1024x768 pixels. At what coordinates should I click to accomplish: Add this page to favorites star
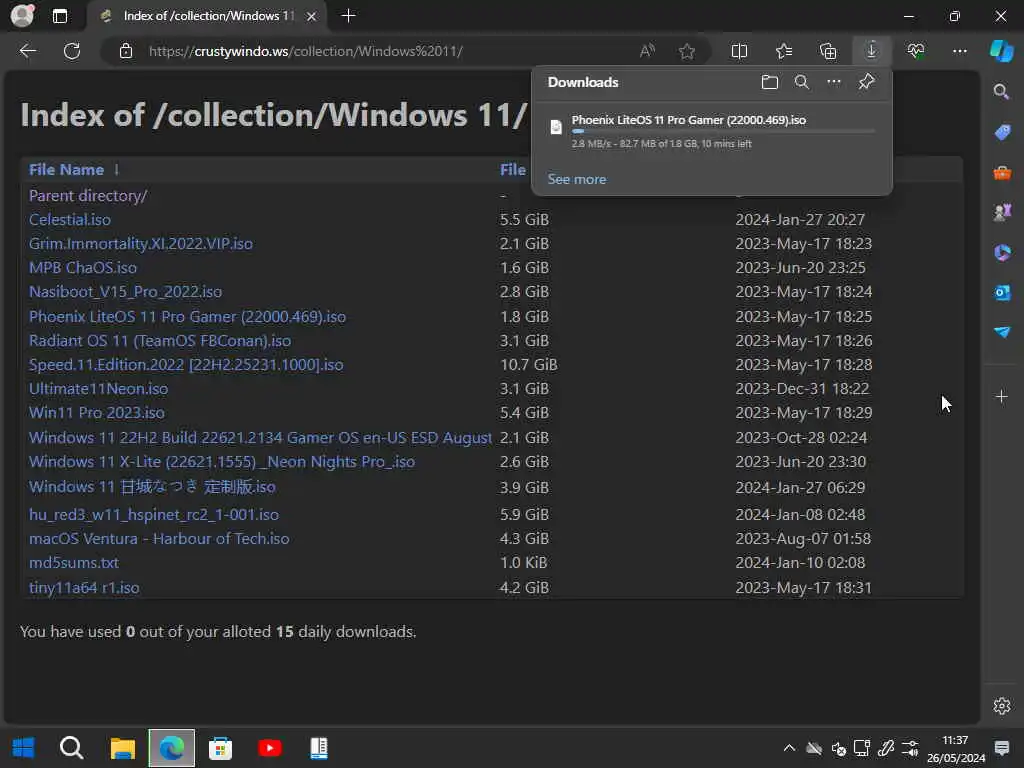[x=686, y=51]
